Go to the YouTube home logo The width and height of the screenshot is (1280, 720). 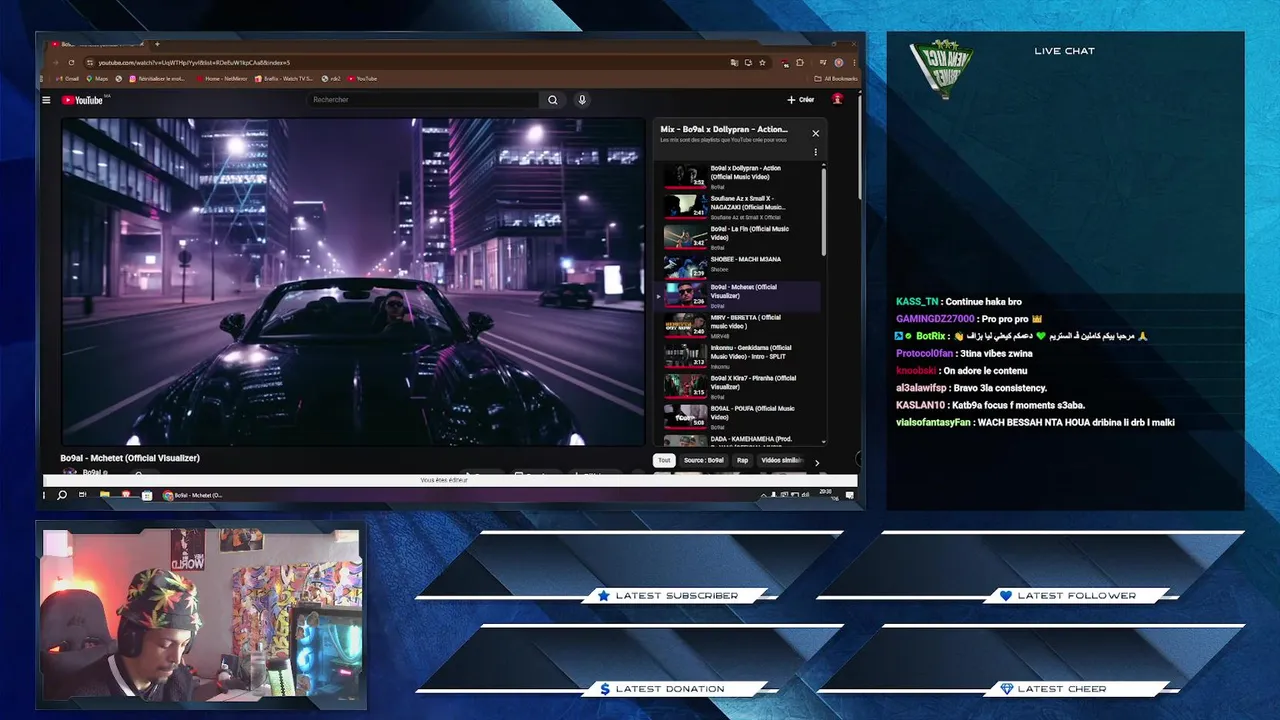click(x=83, y=100)
